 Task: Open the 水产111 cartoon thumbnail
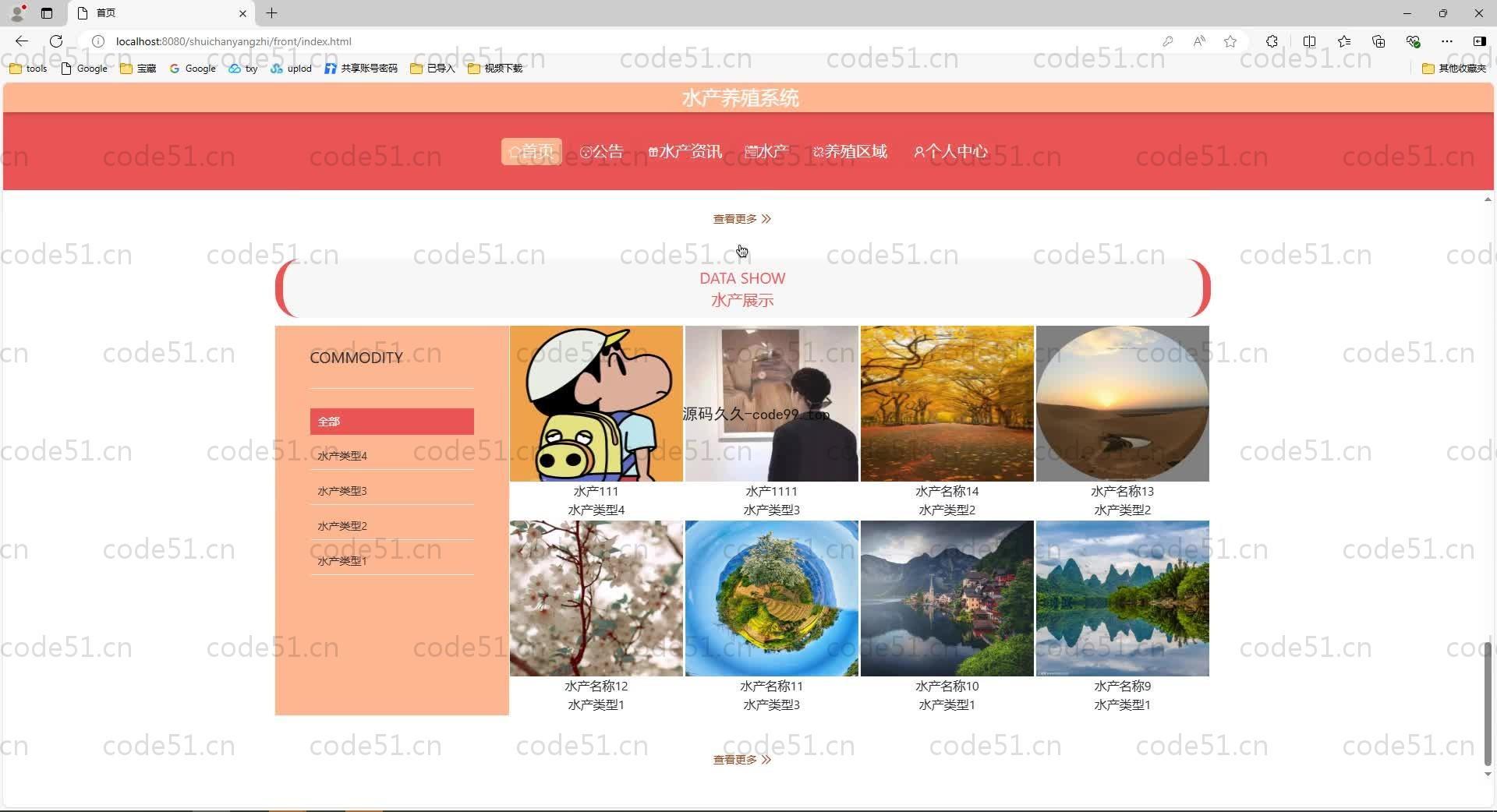(596, 404)
